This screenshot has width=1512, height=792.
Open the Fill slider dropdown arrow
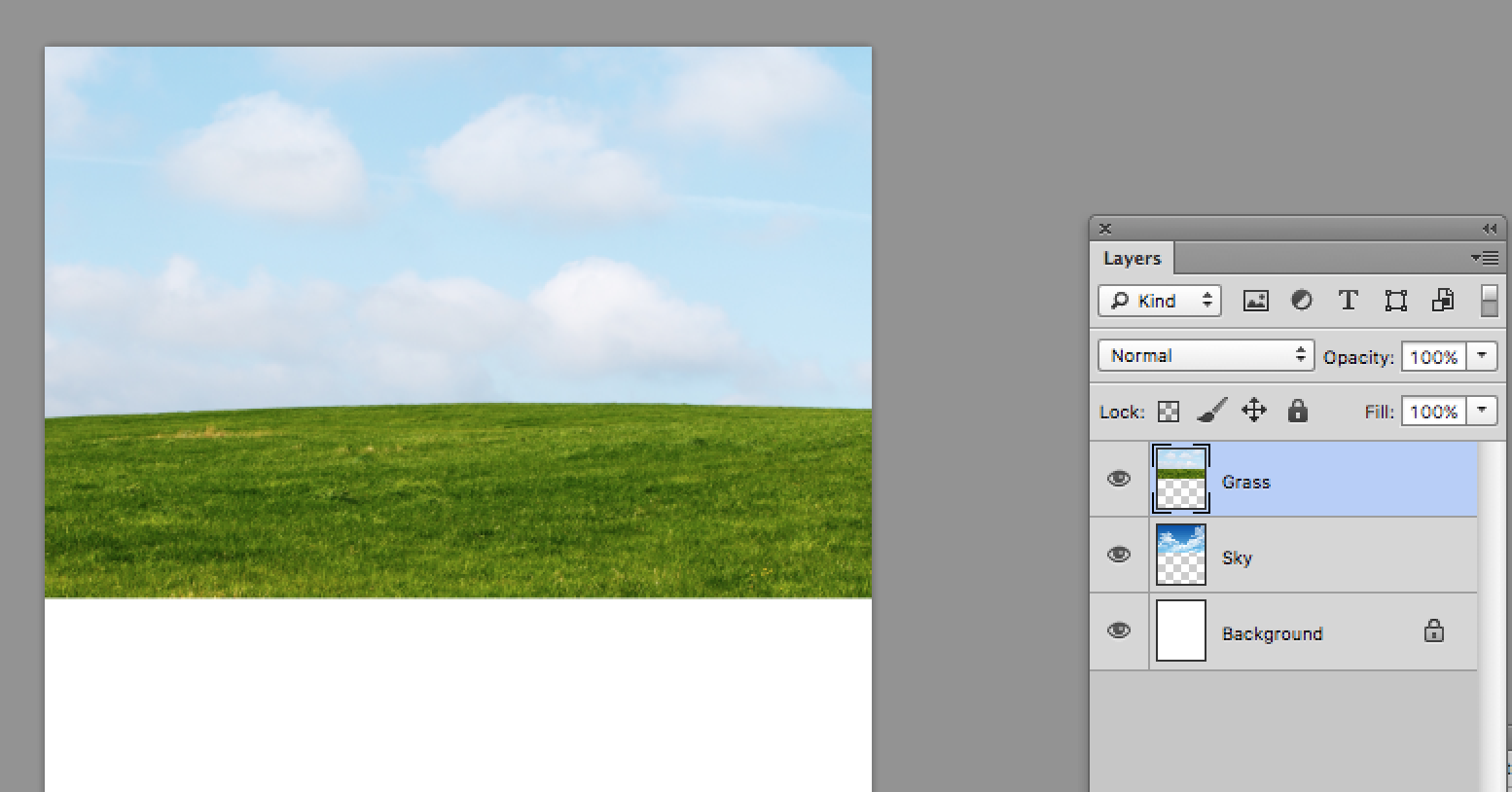[x=1482, y=411]
